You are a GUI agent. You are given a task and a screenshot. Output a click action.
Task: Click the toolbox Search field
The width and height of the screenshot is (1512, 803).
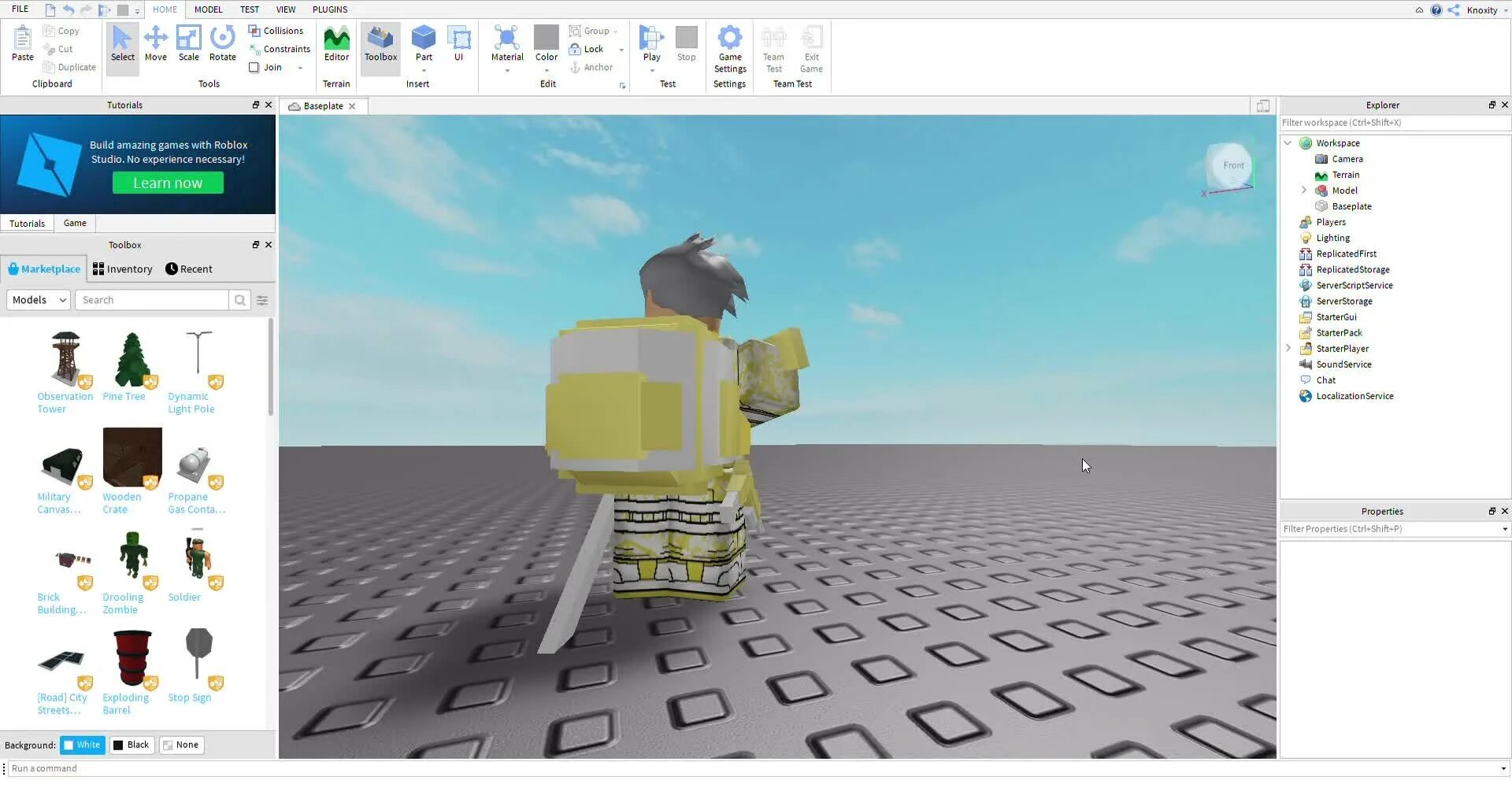[151, 300]
